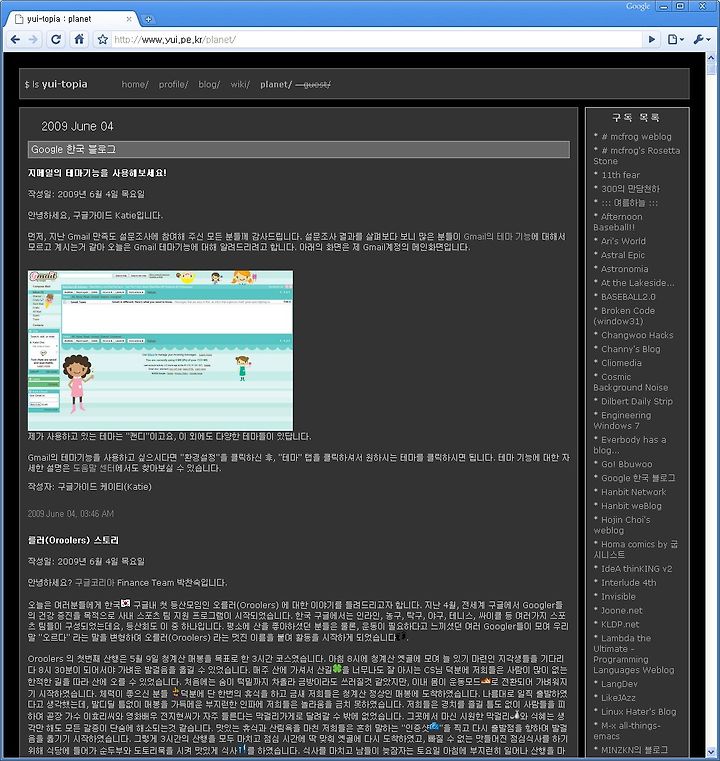720x761 pixels.
Task: Open the LikeJAzz feed link
Action: 618,698
